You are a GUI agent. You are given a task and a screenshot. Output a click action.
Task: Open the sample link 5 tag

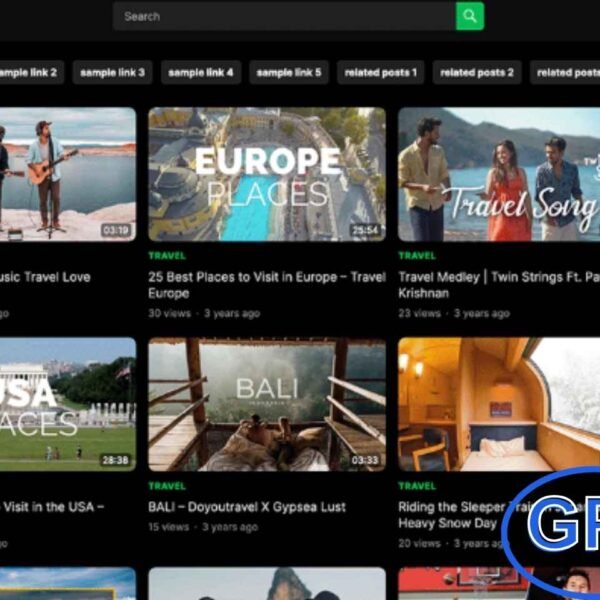(289, 72)
